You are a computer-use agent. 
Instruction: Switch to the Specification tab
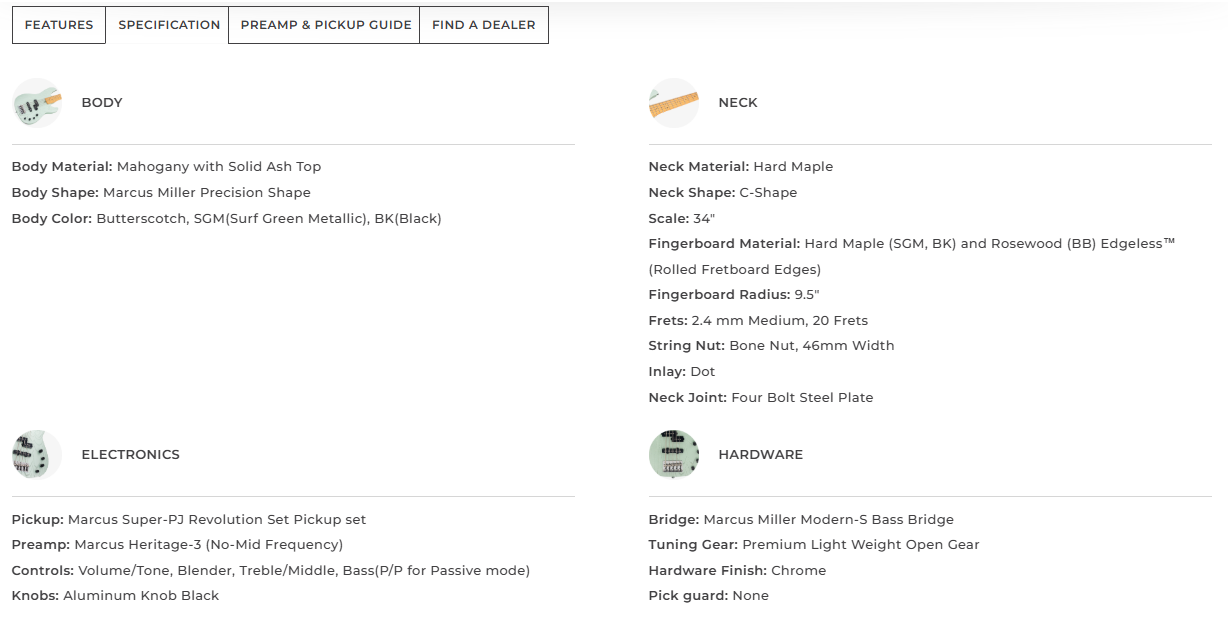[x=169, y=25]
